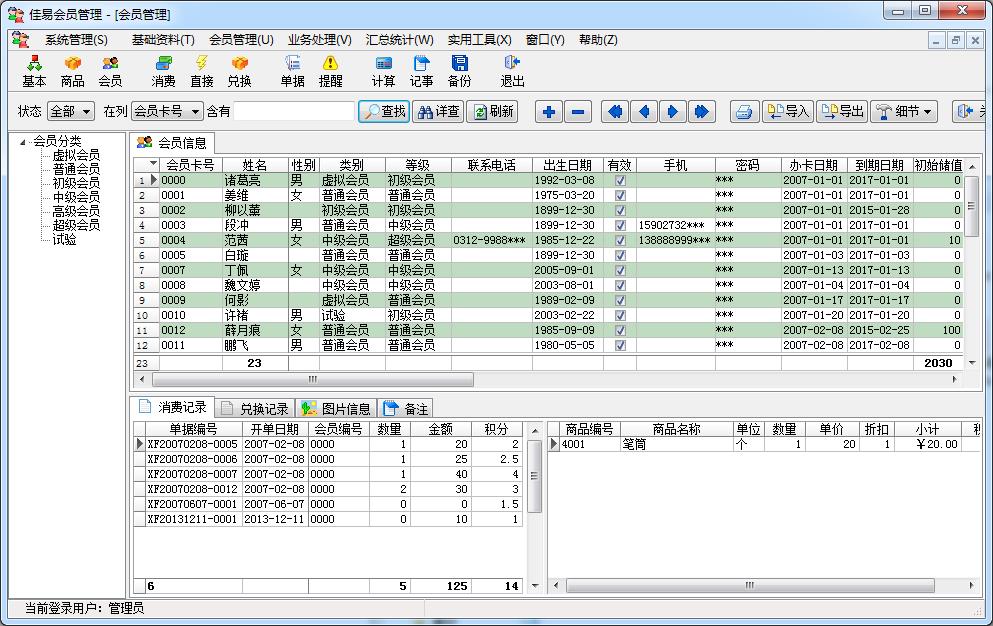The height and width of the screenshot is (626, 993).
Task: Collapse the 会员分类 tree node
Action: tap(23, 141)
